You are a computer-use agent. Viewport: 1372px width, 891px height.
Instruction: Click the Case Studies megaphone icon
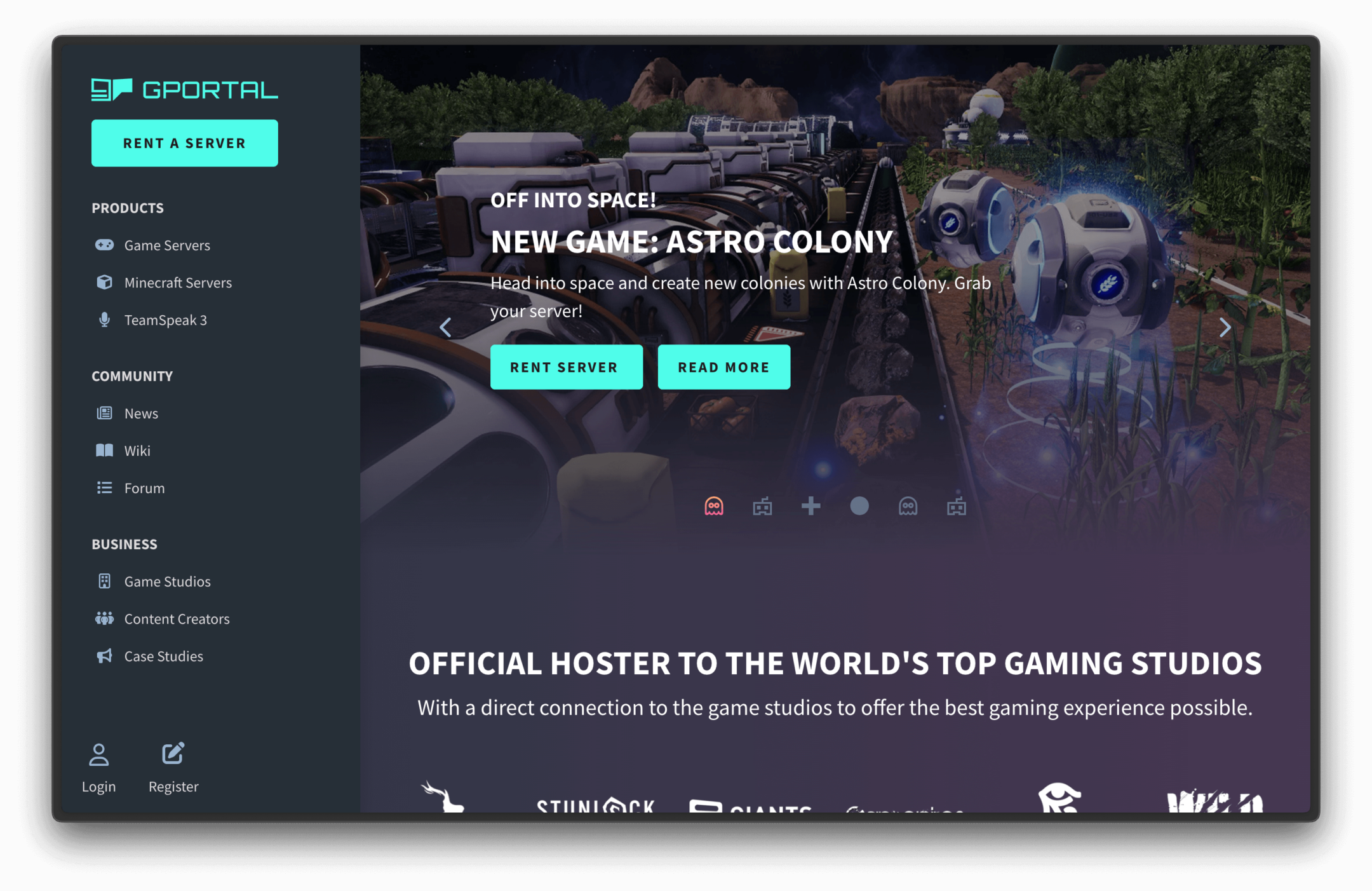click(104, 656)
